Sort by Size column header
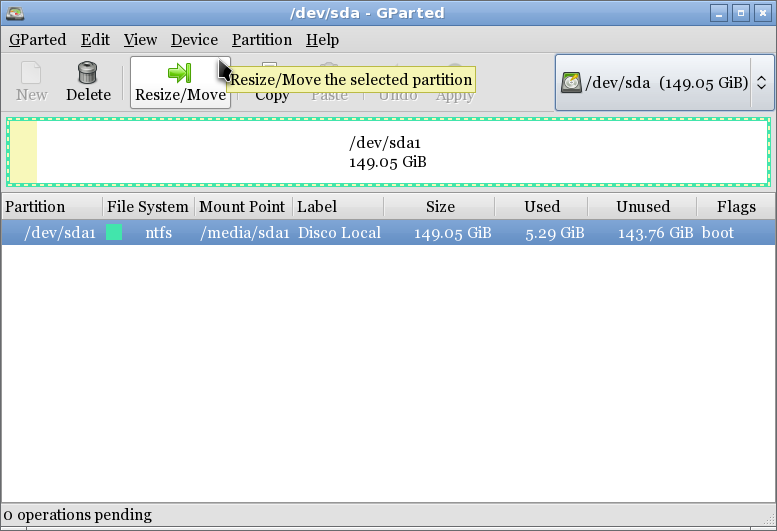777x531 pixels. (x=440, y=207)
